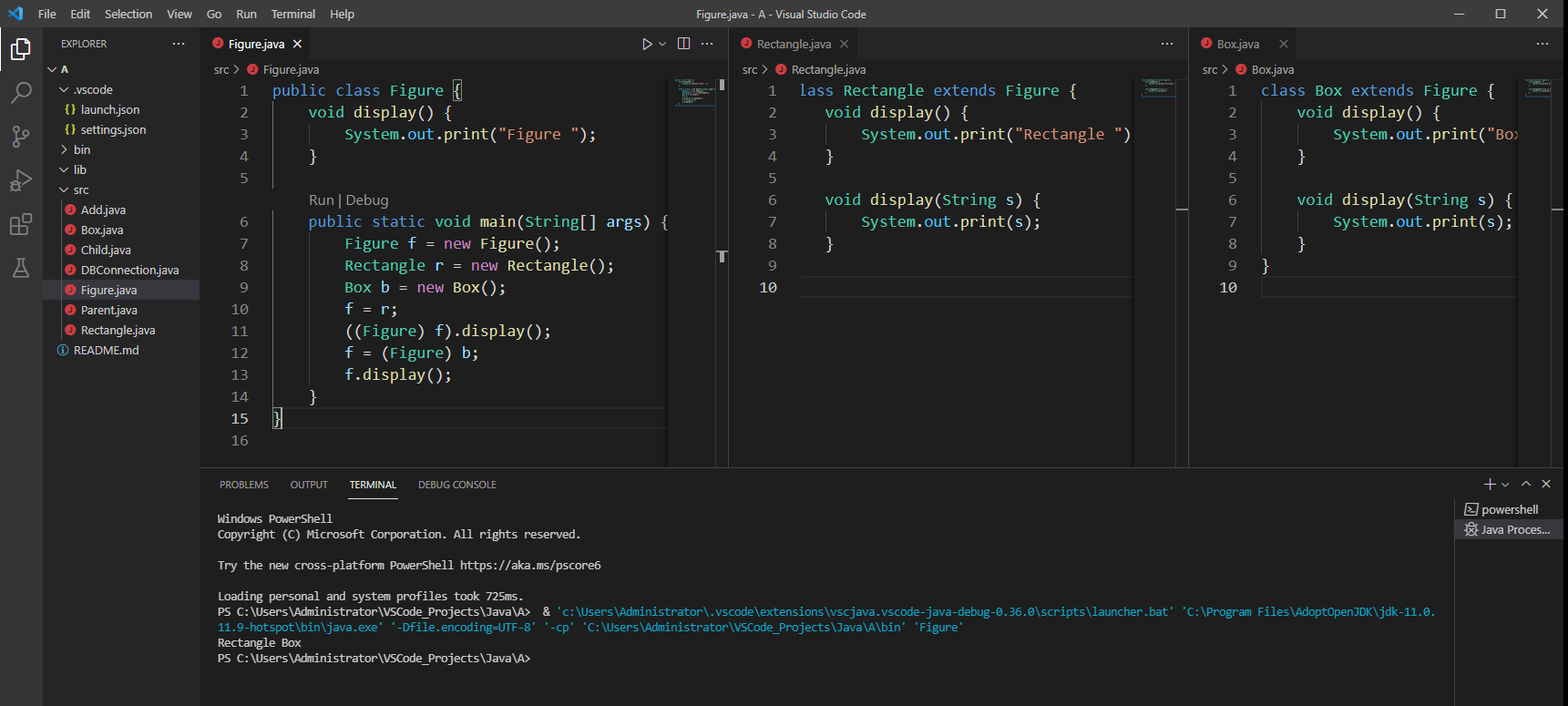
Task: Open the Testing flask view
Action: 21,268
